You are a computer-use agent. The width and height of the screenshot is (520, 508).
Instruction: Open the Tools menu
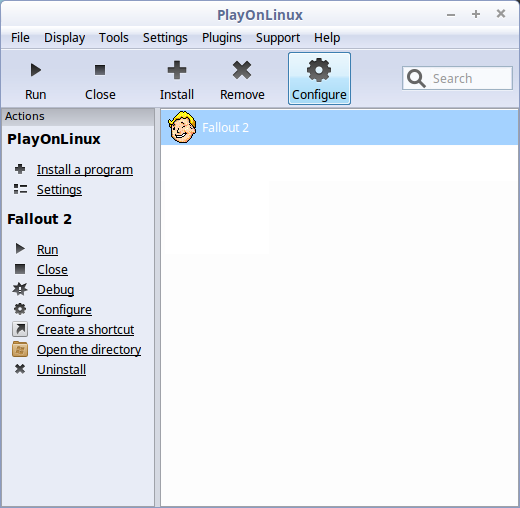[x=114, y=37]
